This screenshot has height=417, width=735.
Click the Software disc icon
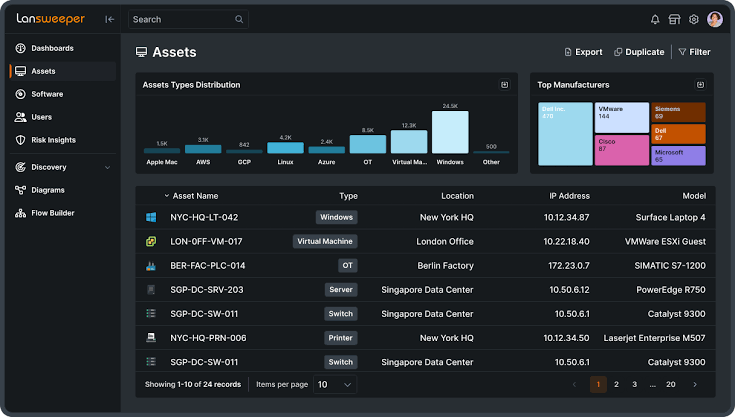pos(20,94)
